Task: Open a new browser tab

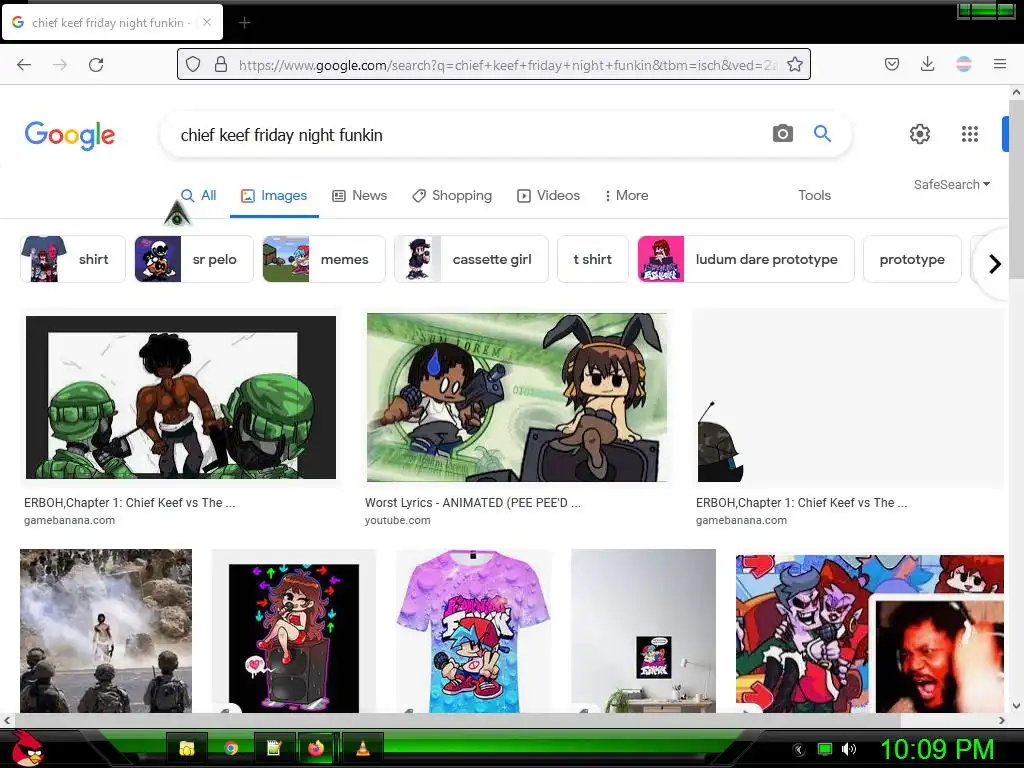Action: point(244,23)
